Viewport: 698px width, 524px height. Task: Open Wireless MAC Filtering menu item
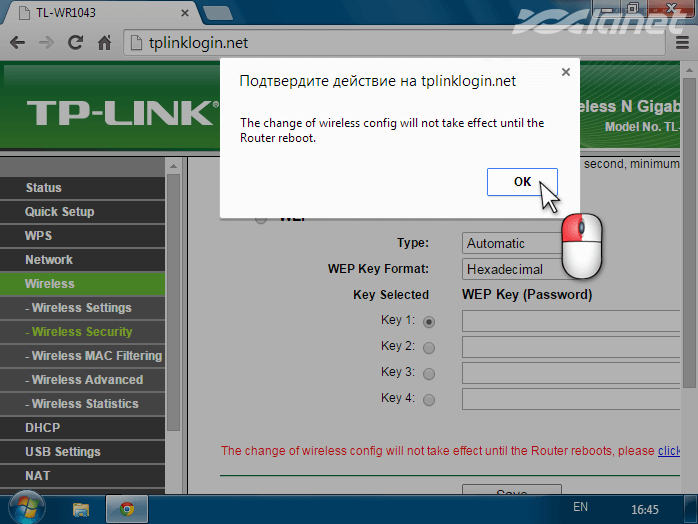click(x=95, y=356)
